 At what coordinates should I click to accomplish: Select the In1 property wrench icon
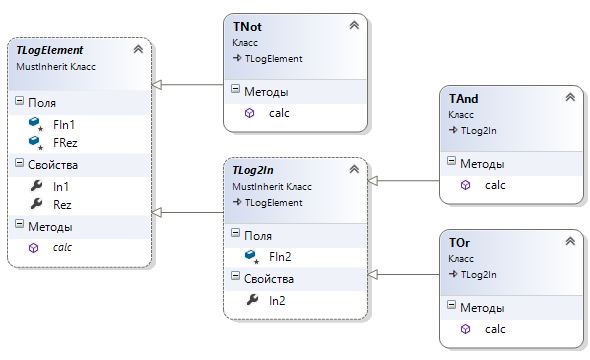point(36,185)
